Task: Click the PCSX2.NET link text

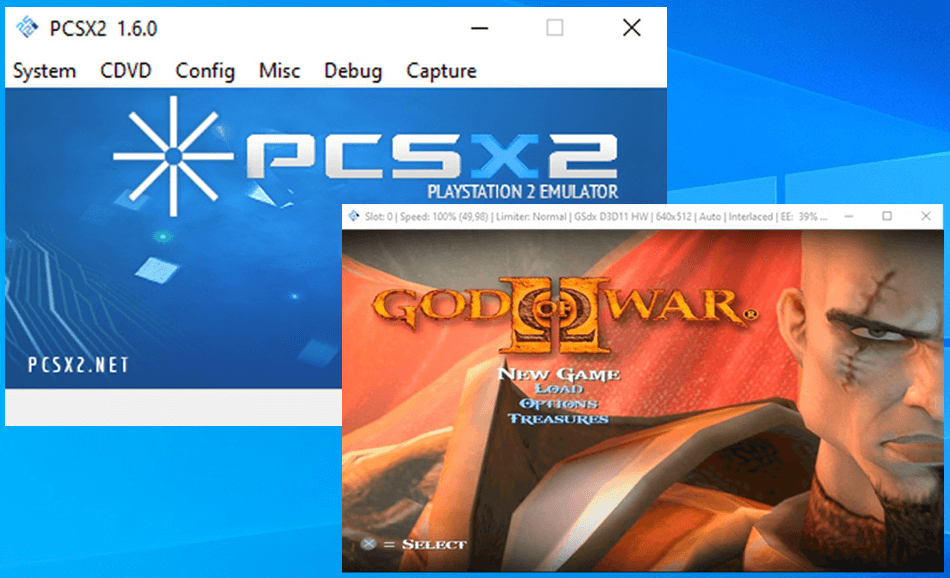Action: coord(78,365)
